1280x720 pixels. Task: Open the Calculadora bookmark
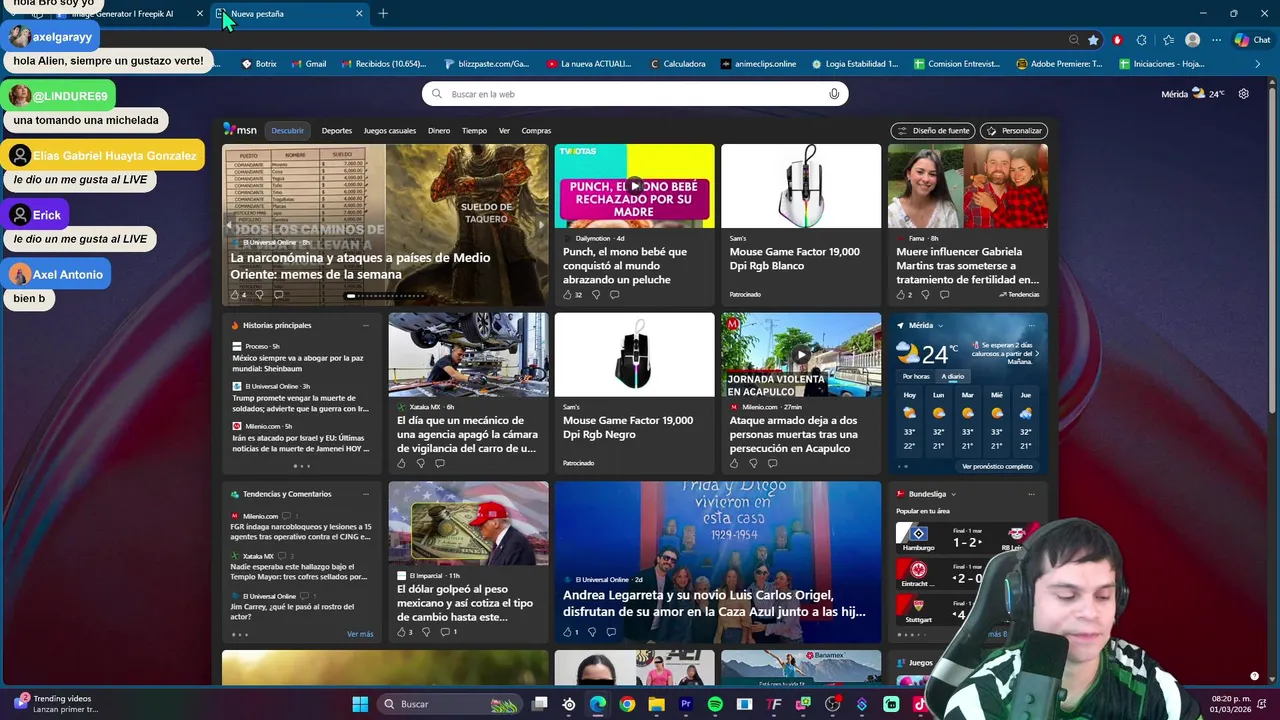[677, 64]
